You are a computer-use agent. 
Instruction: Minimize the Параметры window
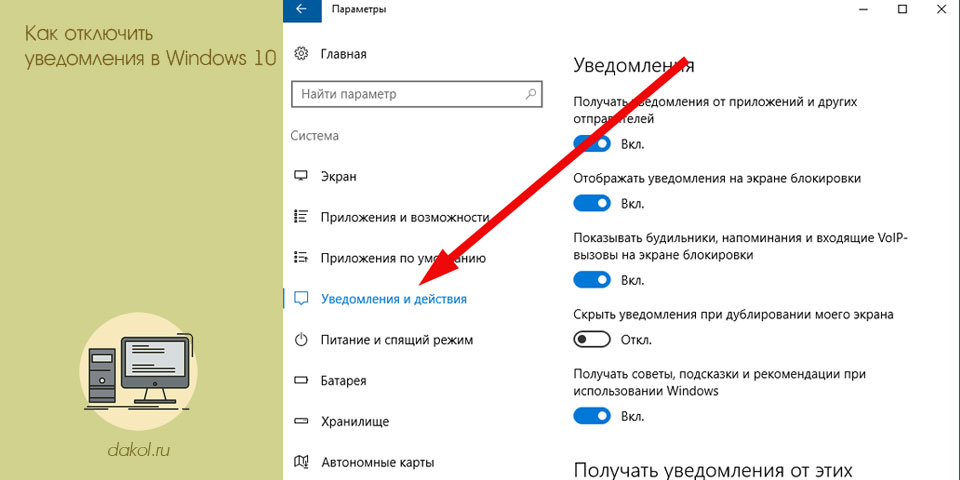[863, 9]
